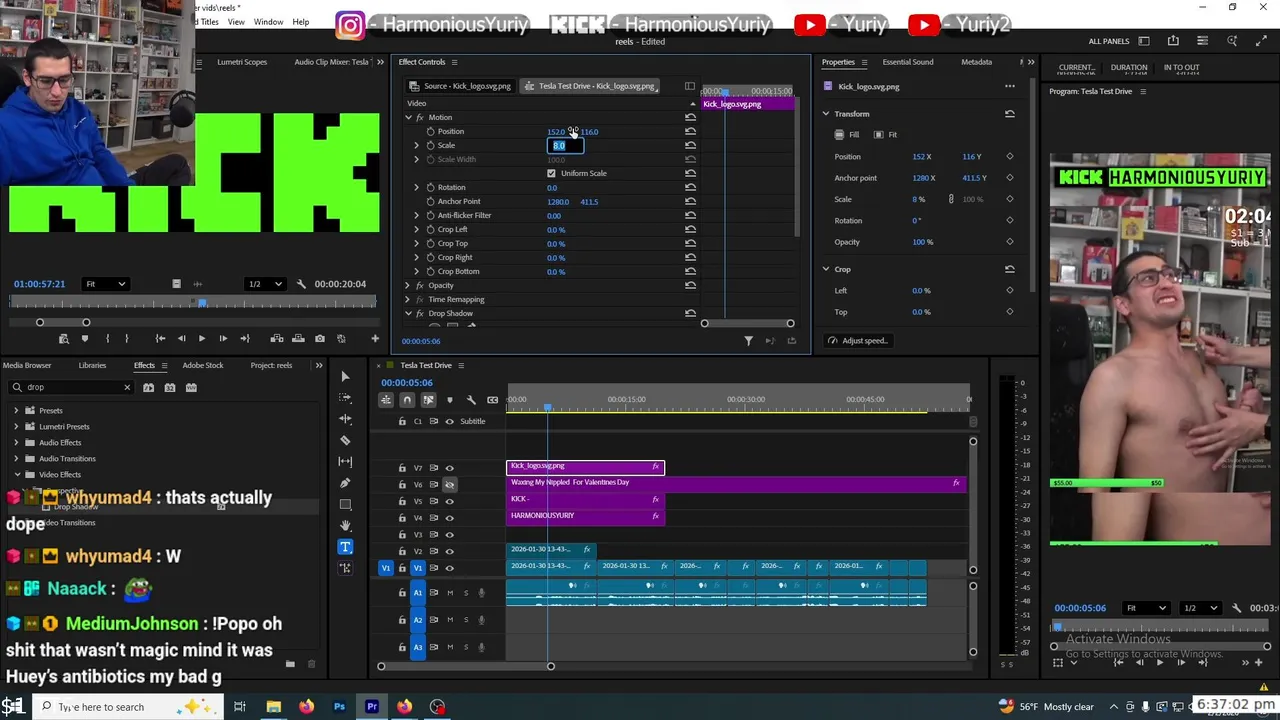
Task: Open the Lumetri Scopes tab
Action: 242,62
